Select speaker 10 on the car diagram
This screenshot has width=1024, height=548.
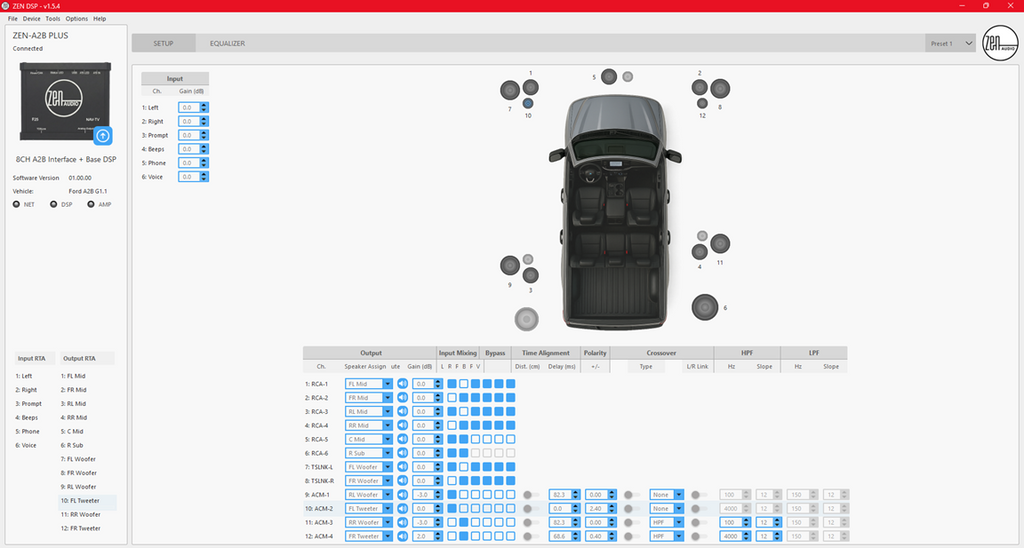pos(528,104)
